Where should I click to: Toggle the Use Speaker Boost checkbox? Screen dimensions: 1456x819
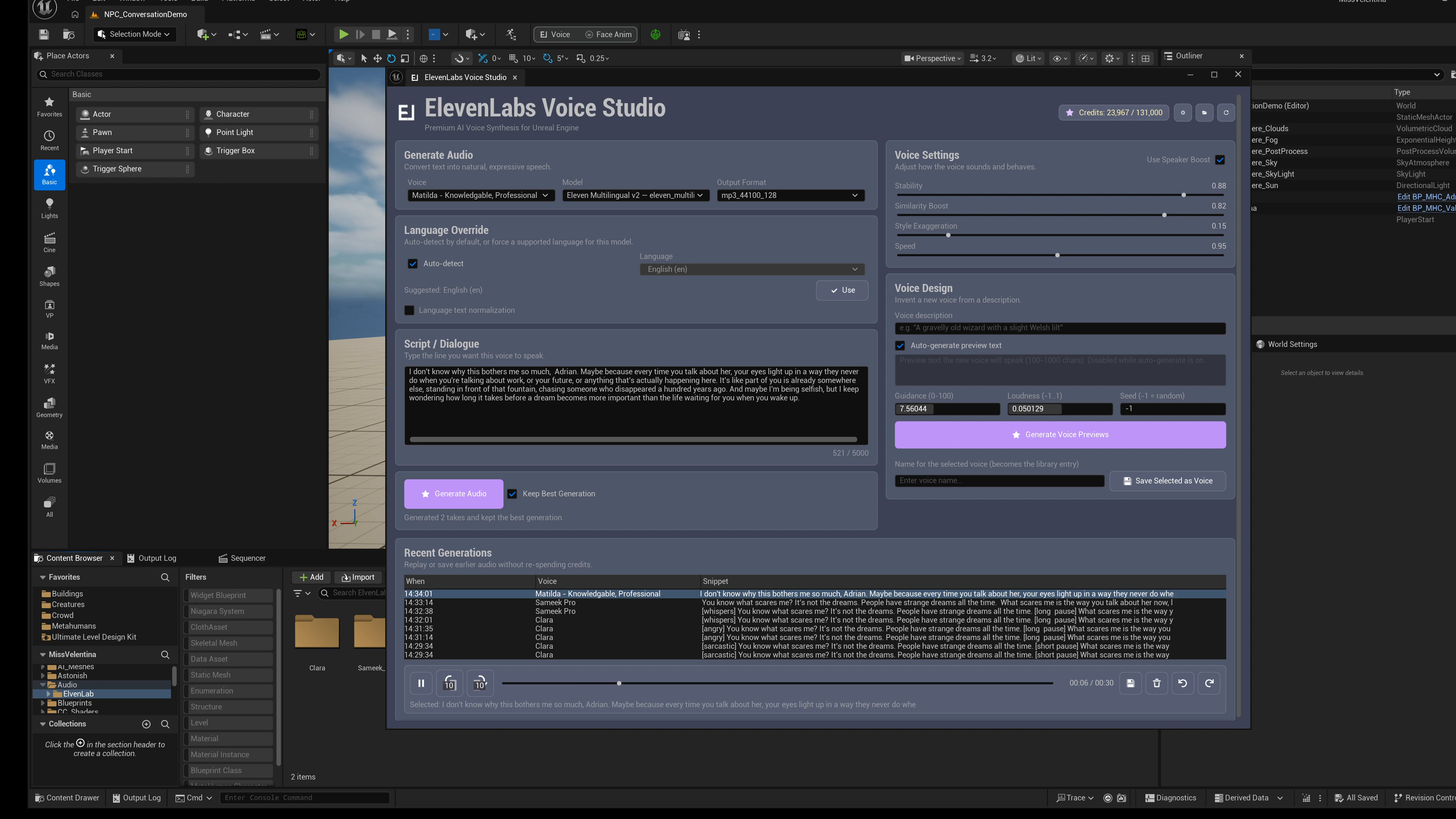pyautogui.click(x=1220, y=160)
